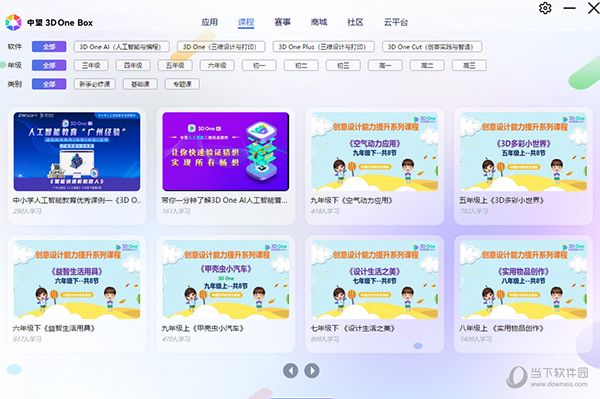Click the title 九年级上《甲壳虫小汽车》
Screen dimensions: 600x399
[x=203, y=328]
